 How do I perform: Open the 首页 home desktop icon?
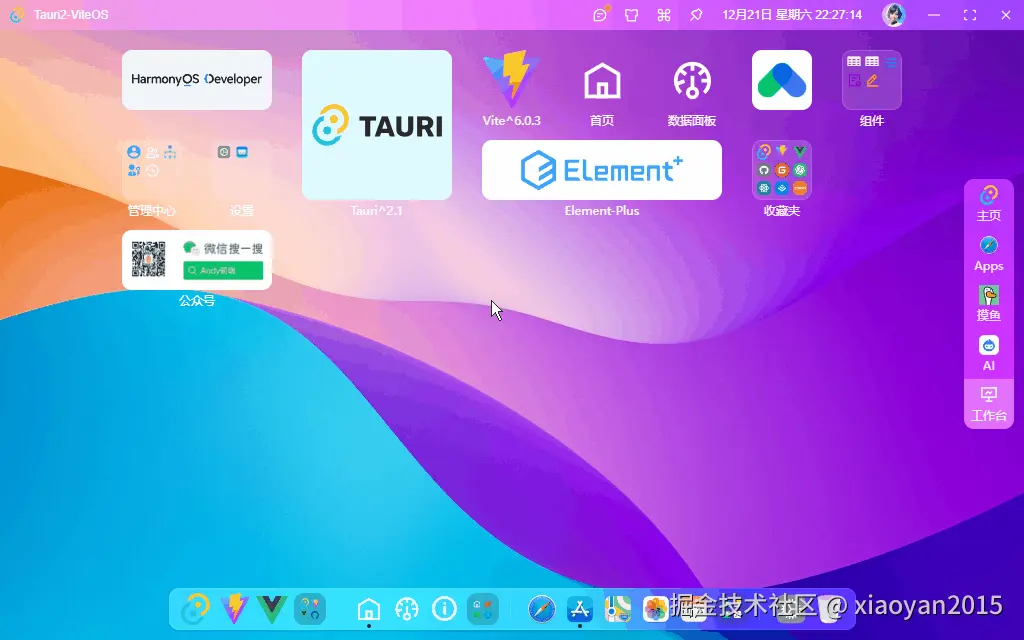click(601, 80)
